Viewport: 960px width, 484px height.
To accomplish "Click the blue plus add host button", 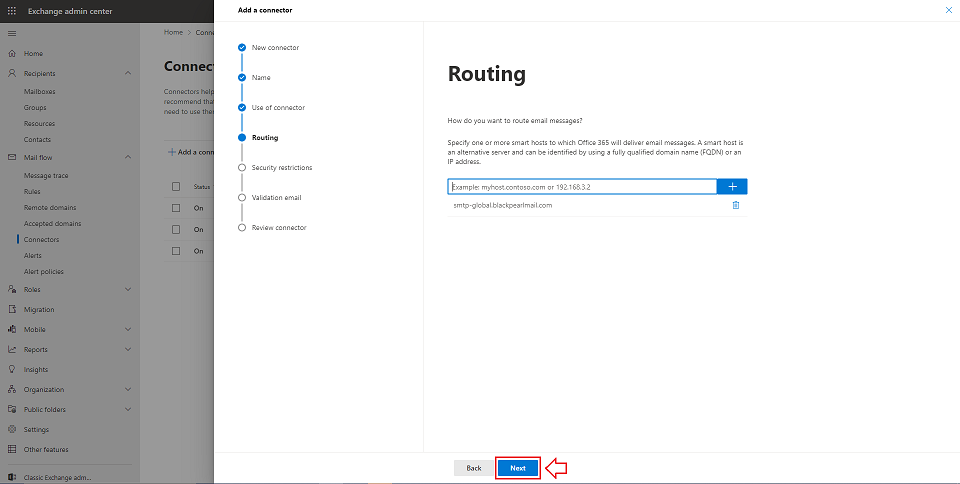I will (732, 187).
